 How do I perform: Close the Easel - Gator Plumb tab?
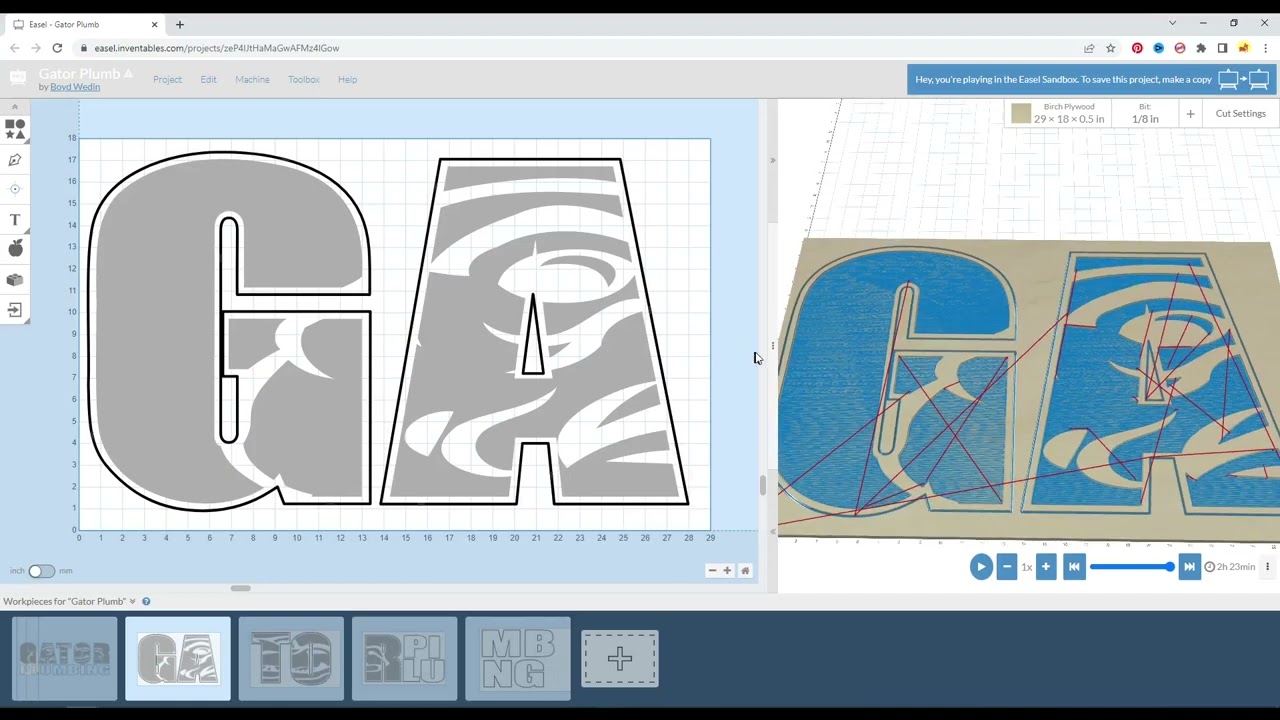coord(155,24)
